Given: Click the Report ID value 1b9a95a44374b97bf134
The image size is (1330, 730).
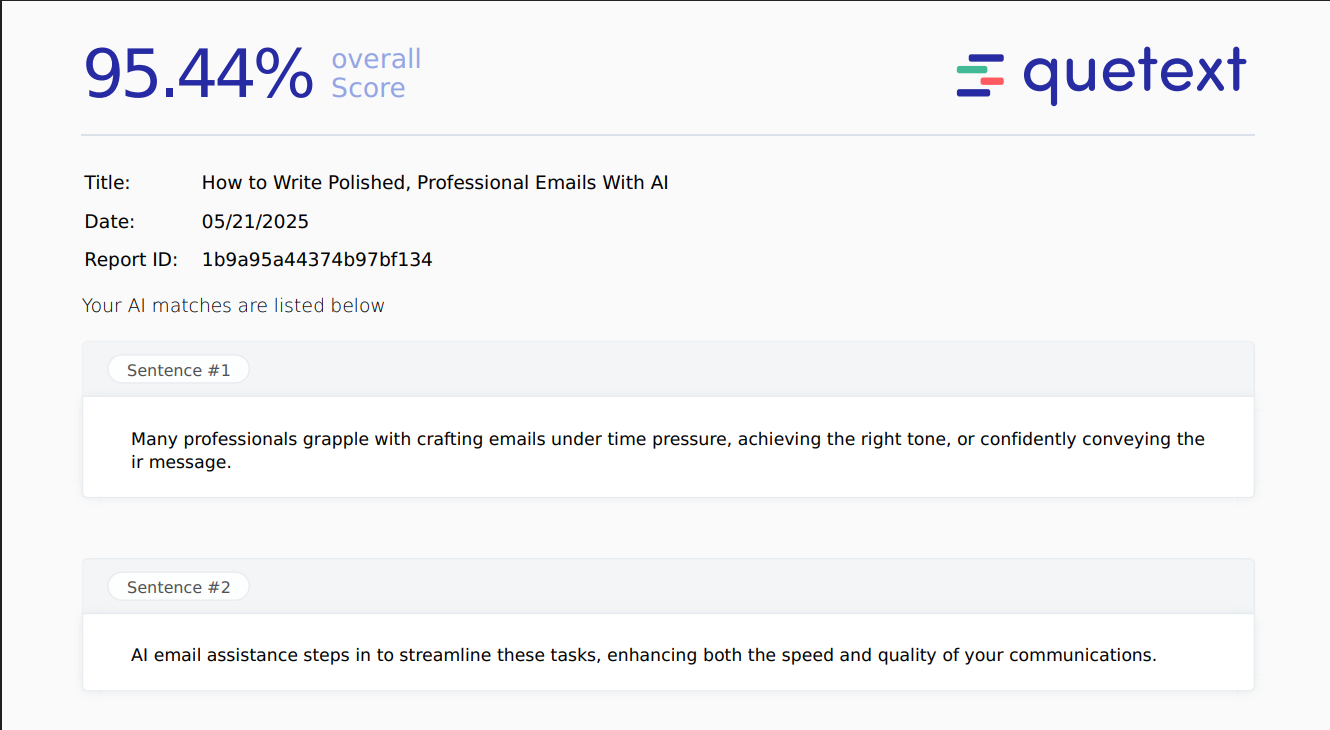Looking at the screenshot, I should coord(317,260).
